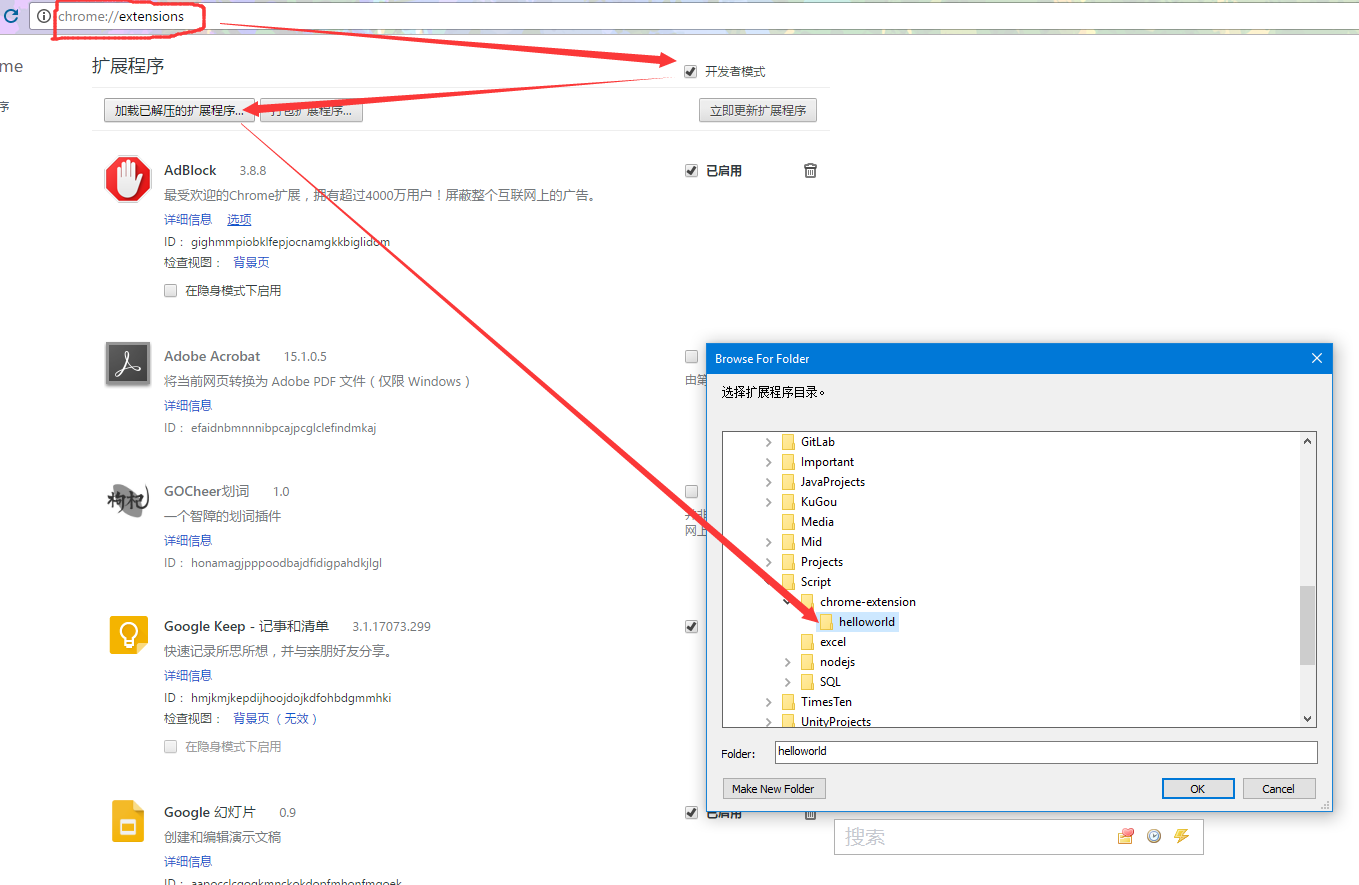
Task: Expand the KuGou folder node
Action: tap(769, 502)
